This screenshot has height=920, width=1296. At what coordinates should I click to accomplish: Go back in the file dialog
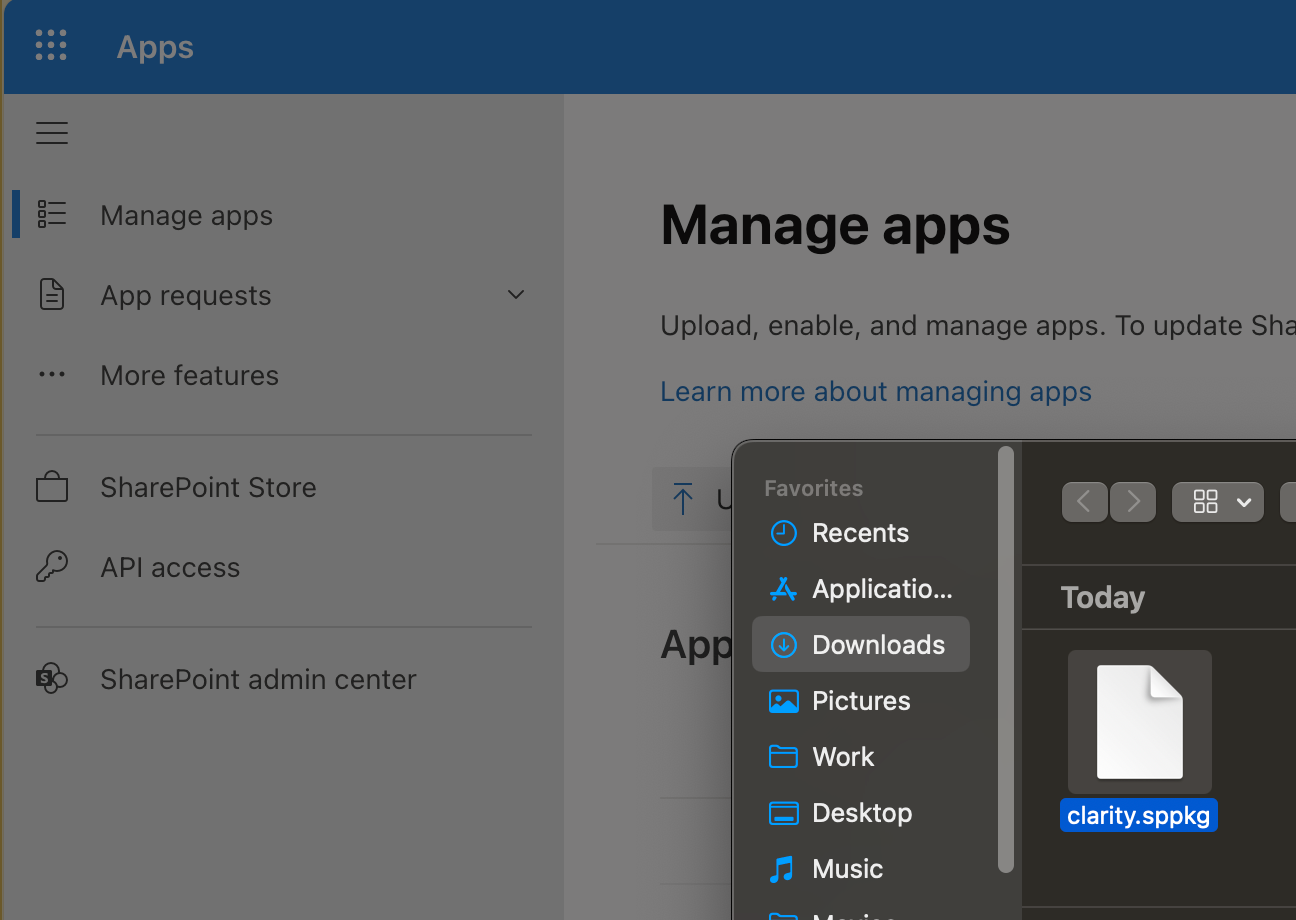coord(1085,502)
